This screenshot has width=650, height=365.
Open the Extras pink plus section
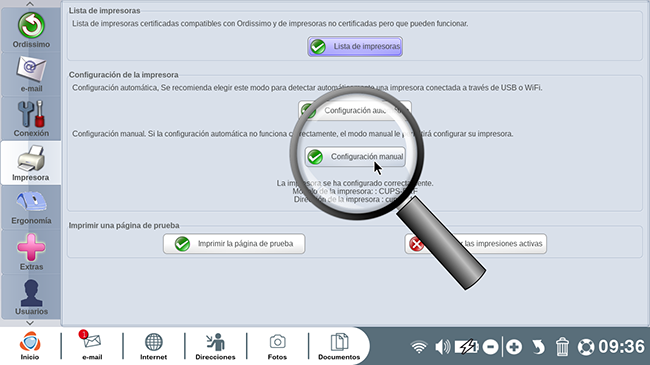tap(31, 251)
